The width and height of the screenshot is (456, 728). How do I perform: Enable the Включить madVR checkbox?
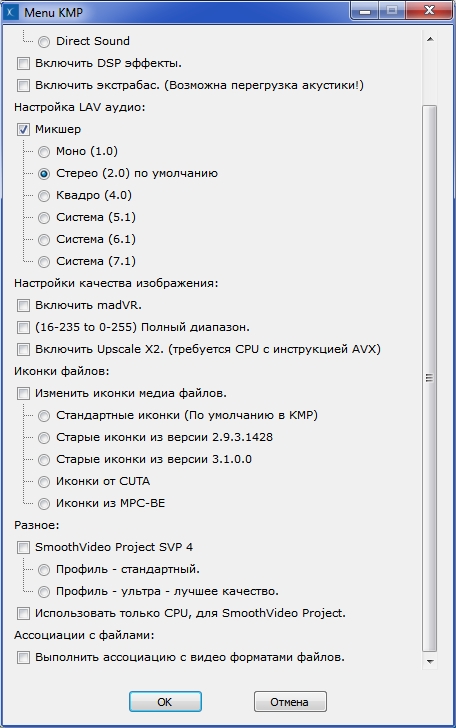23,306
